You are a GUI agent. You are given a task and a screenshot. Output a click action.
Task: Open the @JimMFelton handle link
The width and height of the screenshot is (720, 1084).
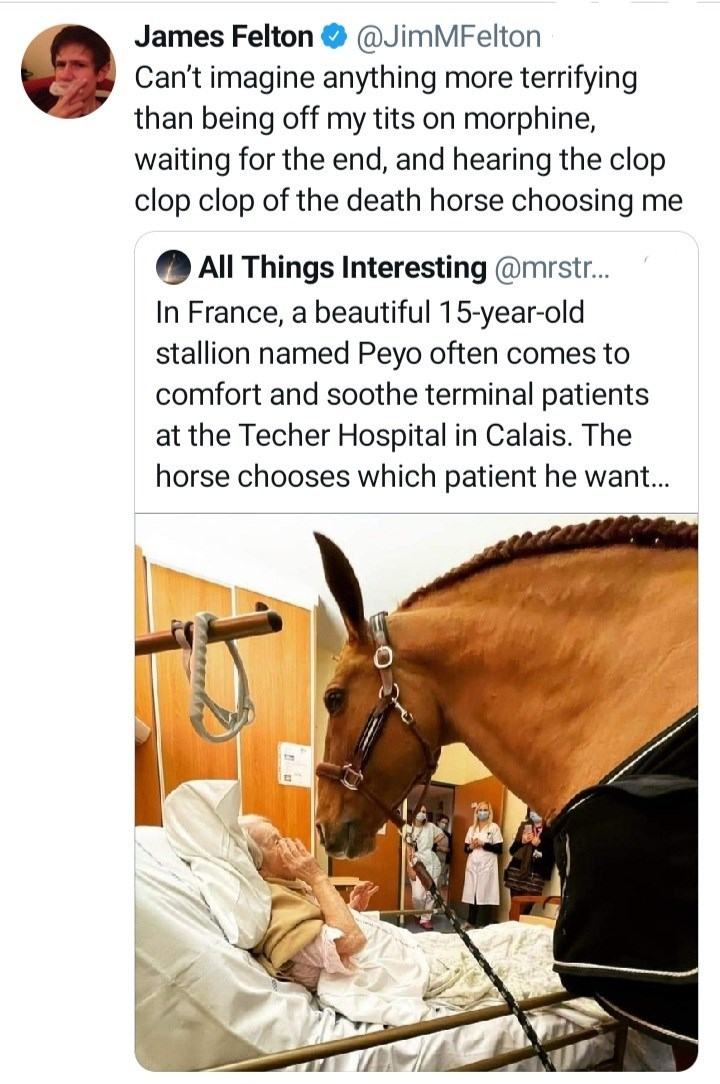pyautogui.click(x=447, y=38)
